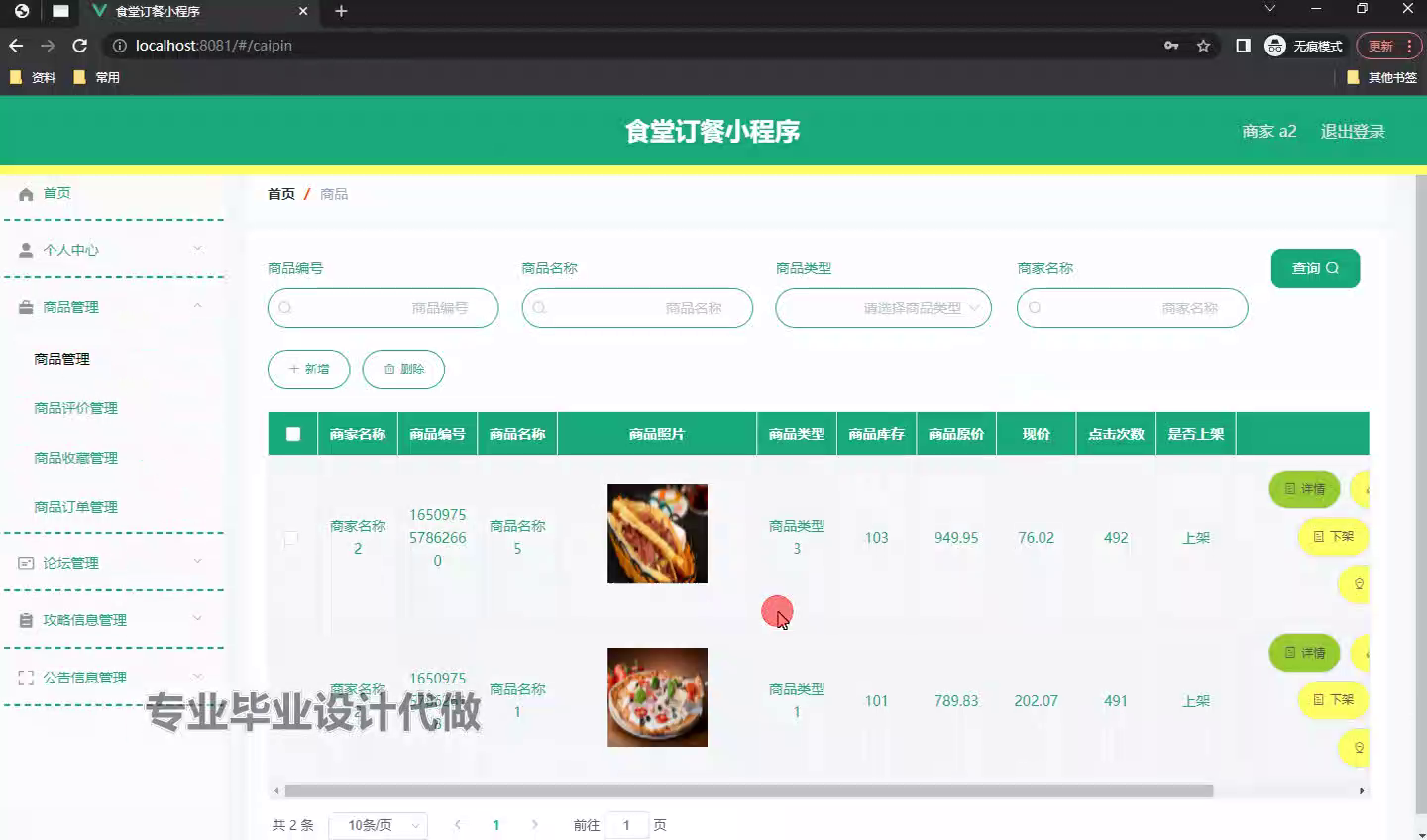Open 其他书签 bookmarks folder
1427x840 pixels.
coord(1381,77)
